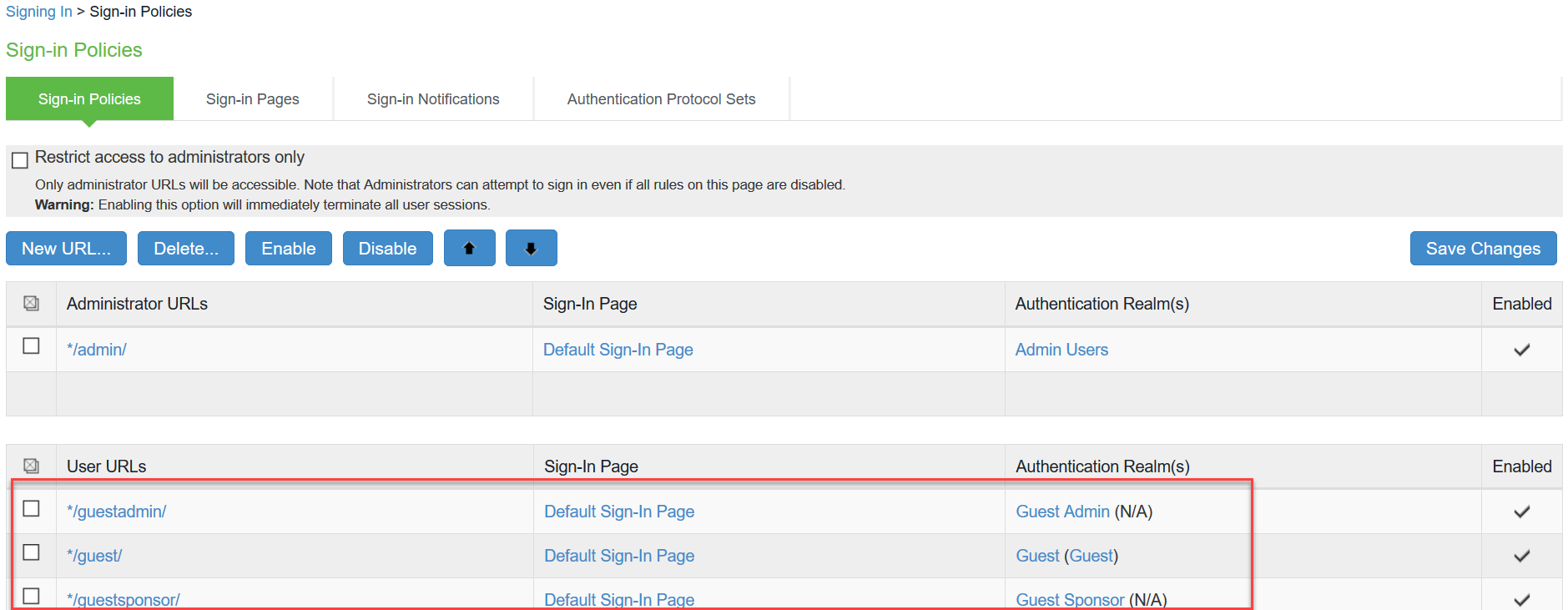1568x610 pixels.
Task: Switch to the Sign-in Pages tab
Action: (252, 99)
